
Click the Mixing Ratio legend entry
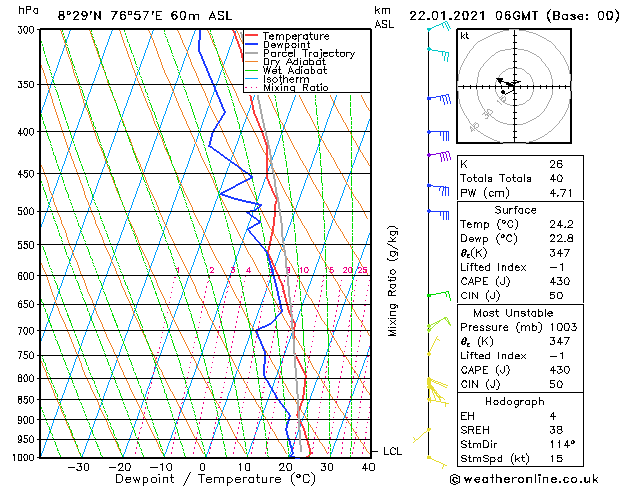click(x=287, y=87)
